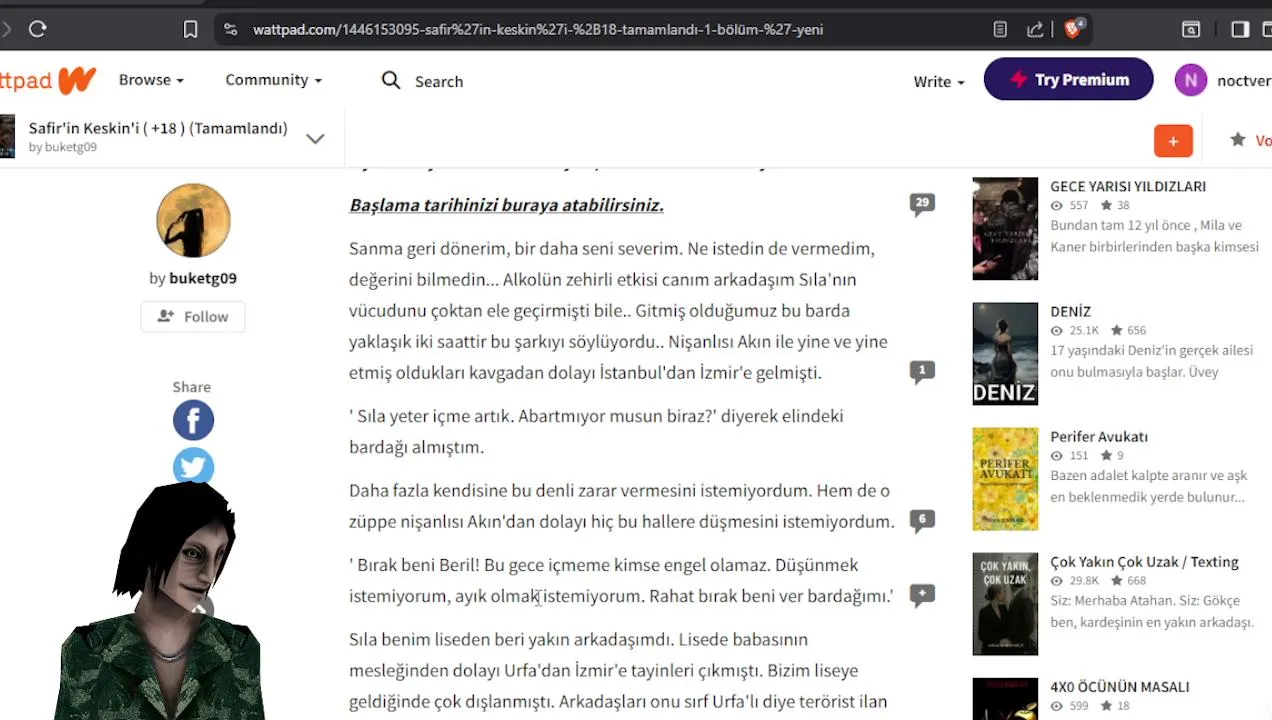
Task: Click the Share label above social icons
Action: [191, 386]
